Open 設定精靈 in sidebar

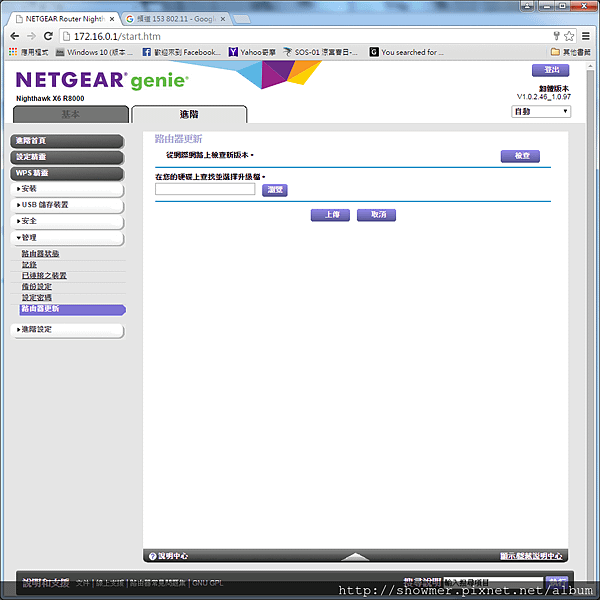pyautogui.click(x=67, y=157)
